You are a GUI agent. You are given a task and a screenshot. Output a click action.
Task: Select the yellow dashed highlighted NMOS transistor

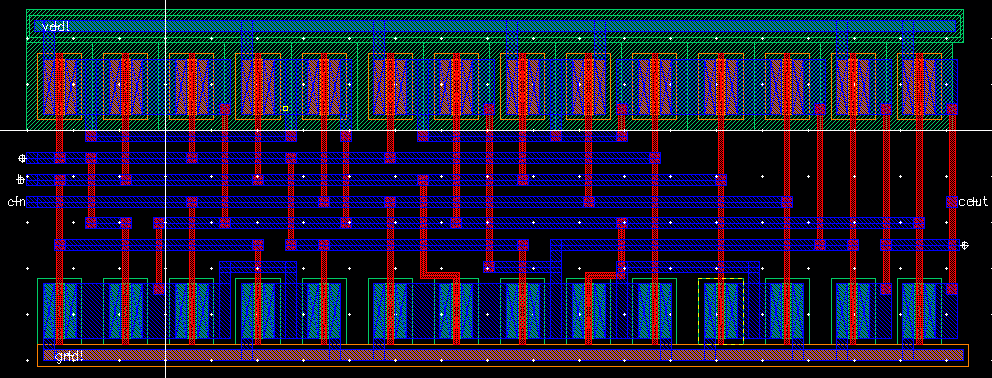click(x=721, y=311)
